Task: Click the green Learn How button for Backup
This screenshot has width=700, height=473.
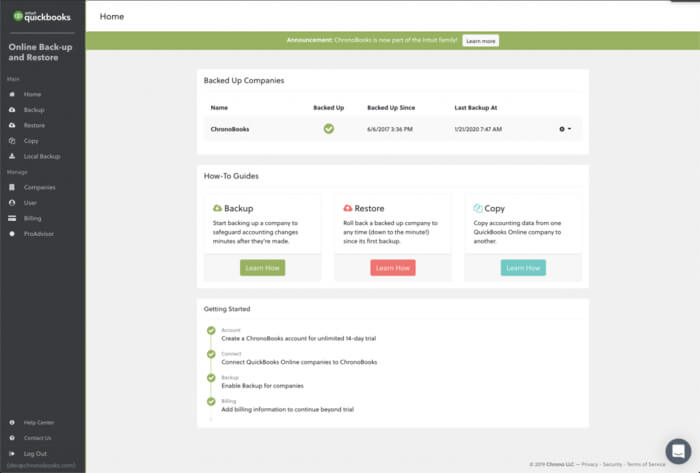Action: point(262,268)
